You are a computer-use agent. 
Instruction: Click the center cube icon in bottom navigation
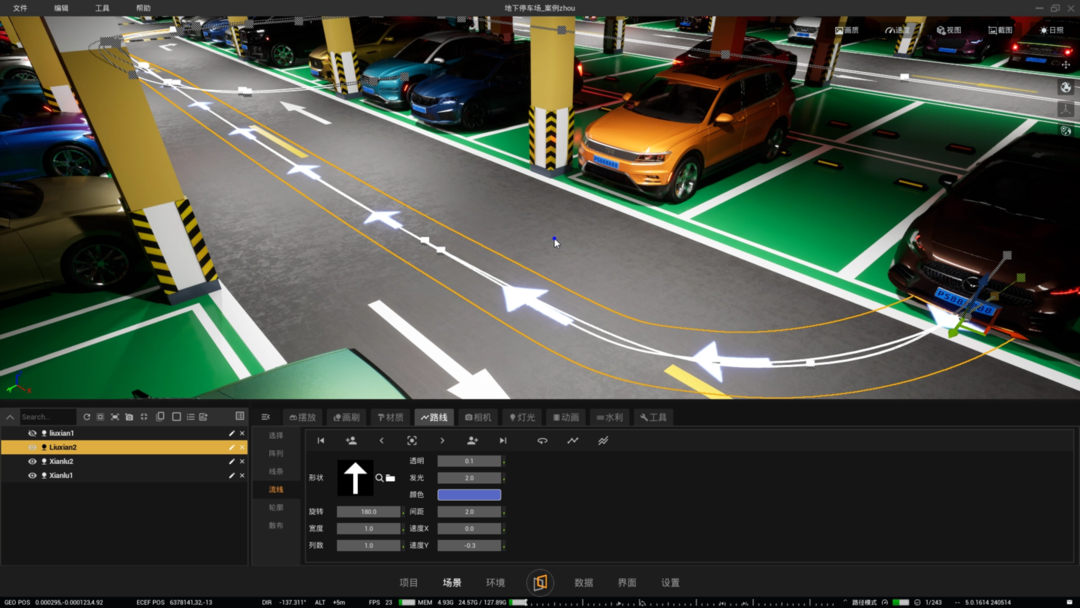(540, 582)
